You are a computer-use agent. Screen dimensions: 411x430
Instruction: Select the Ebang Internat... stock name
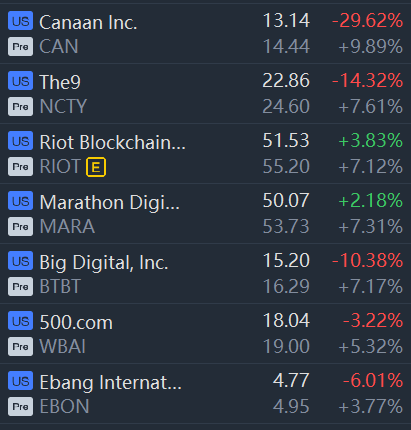110,383
